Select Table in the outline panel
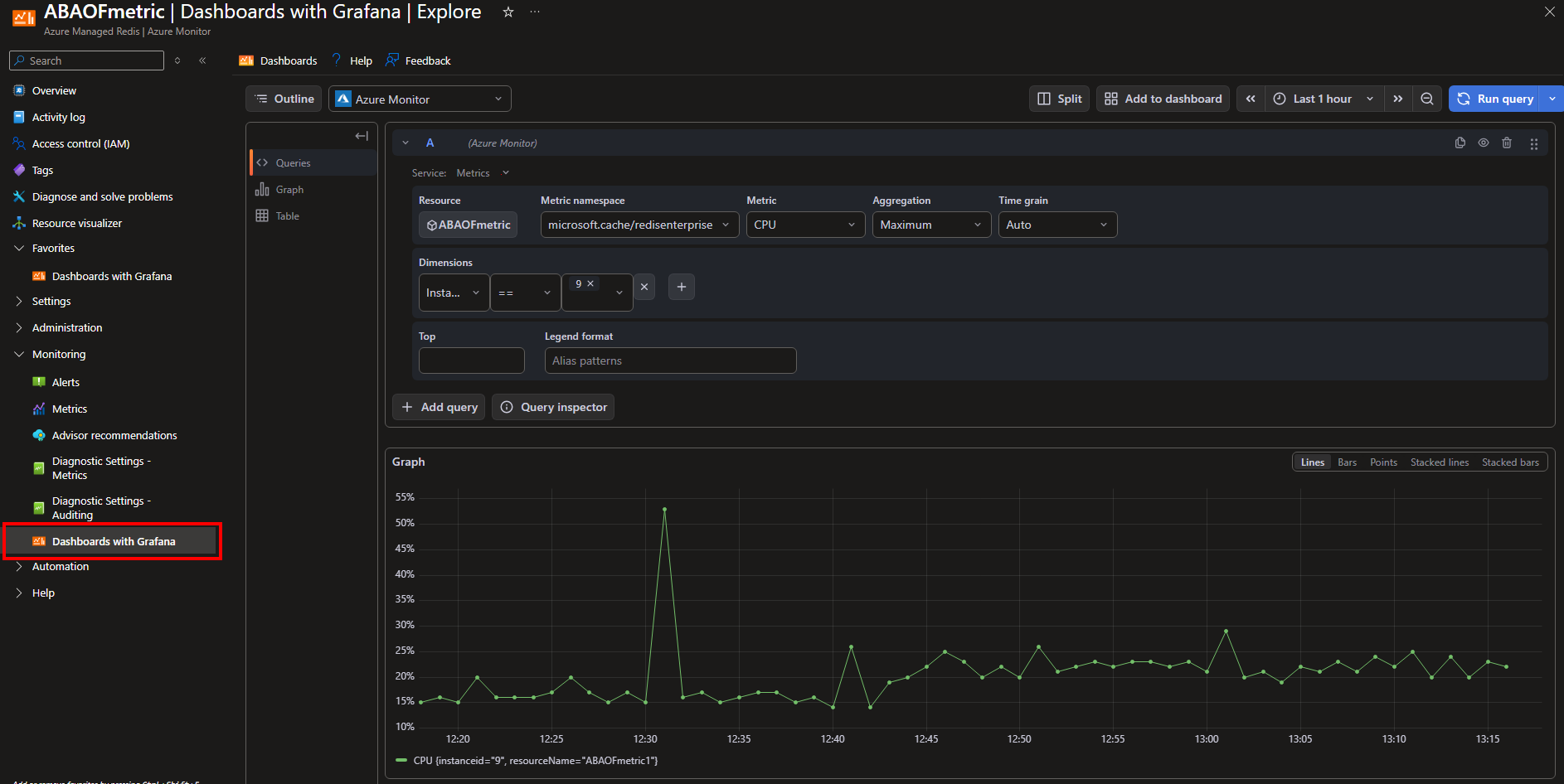The width and height of the screenshot is (1564, 784). point(288,215)
